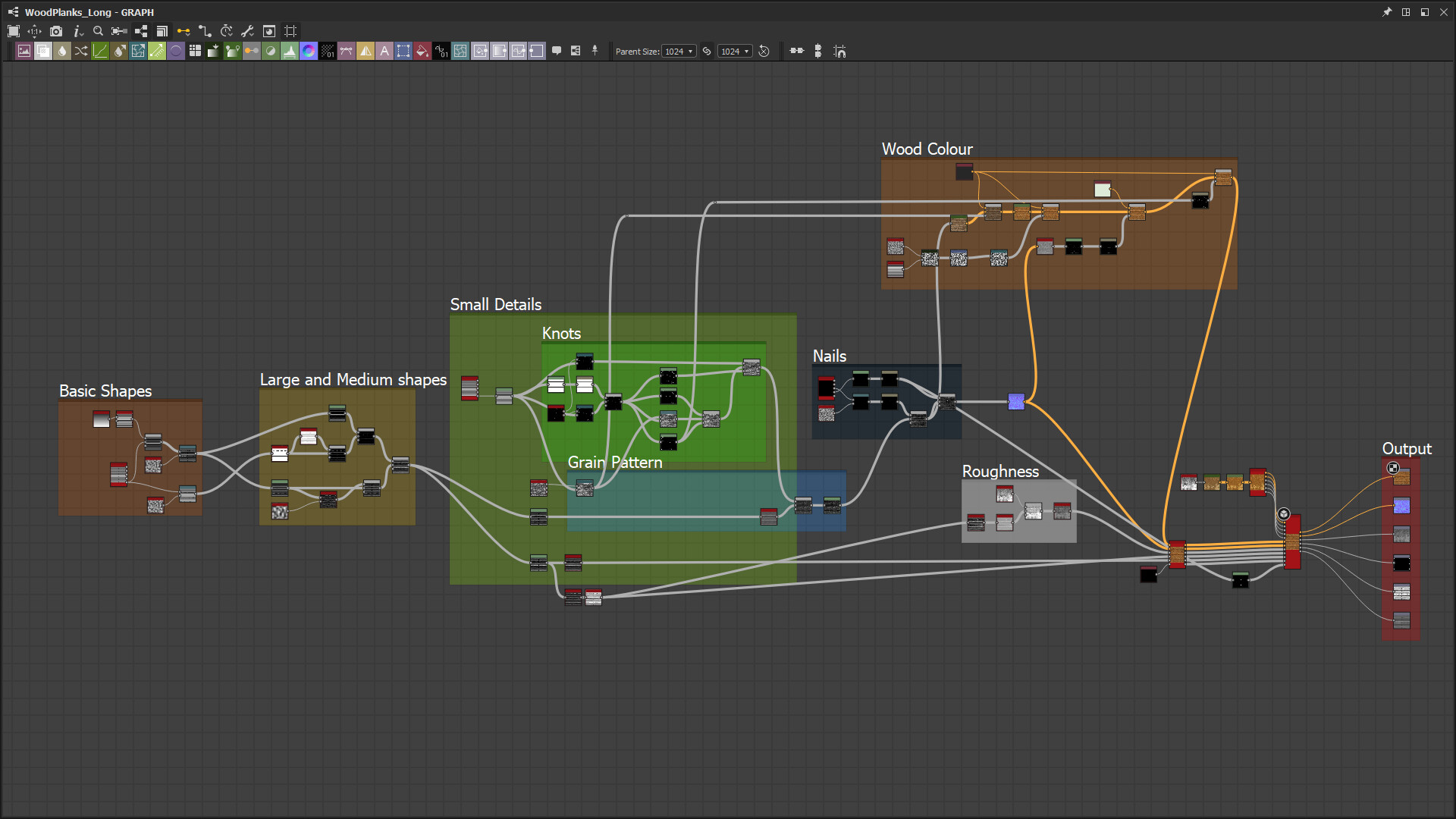The height and width of the screenshot is (819, 1456).
Task: Select the Wood Colour frame title
Action: pyautogui.click(x=927, y=149)
